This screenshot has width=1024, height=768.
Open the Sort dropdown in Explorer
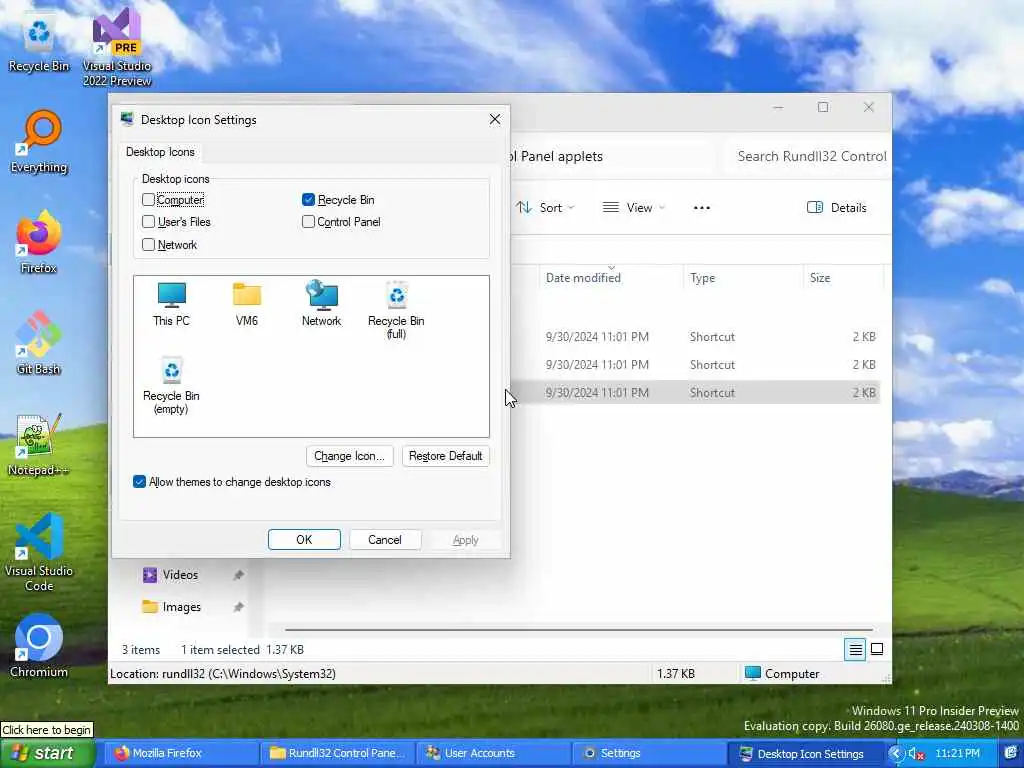pos(545,208)
